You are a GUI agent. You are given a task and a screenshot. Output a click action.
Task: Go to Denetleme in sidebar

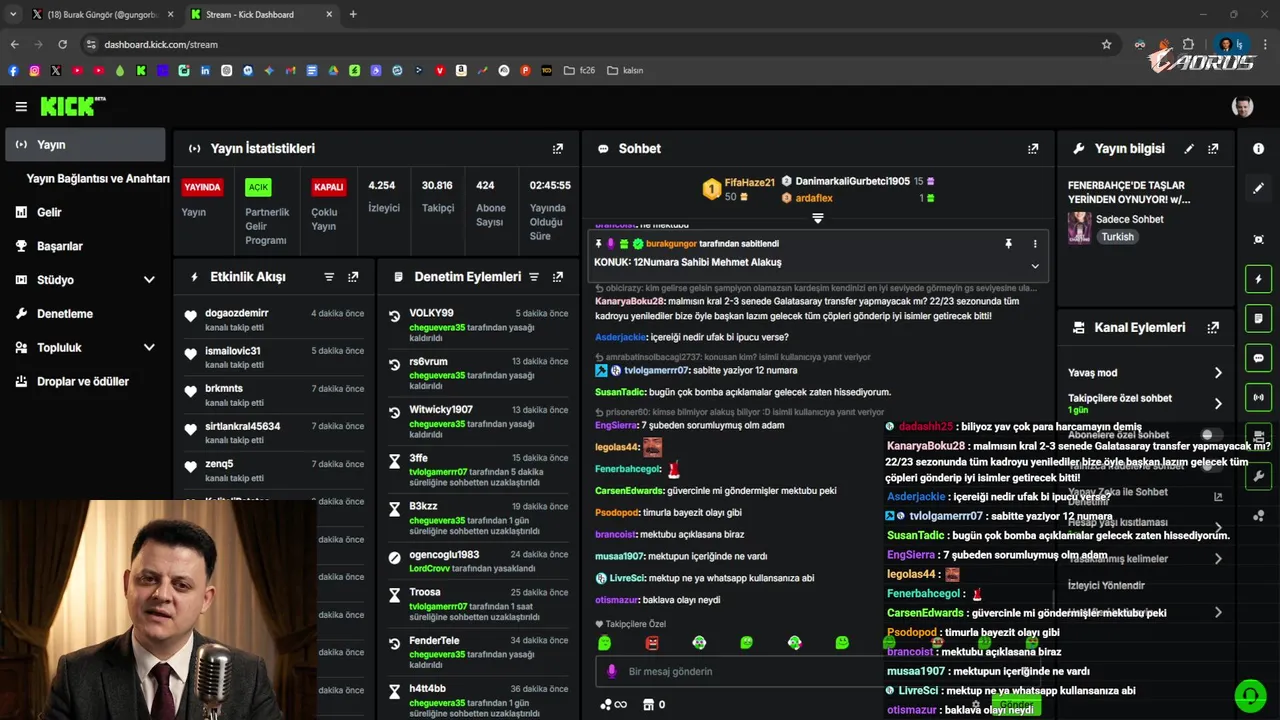pyautogui.click(x=85, y=314)
